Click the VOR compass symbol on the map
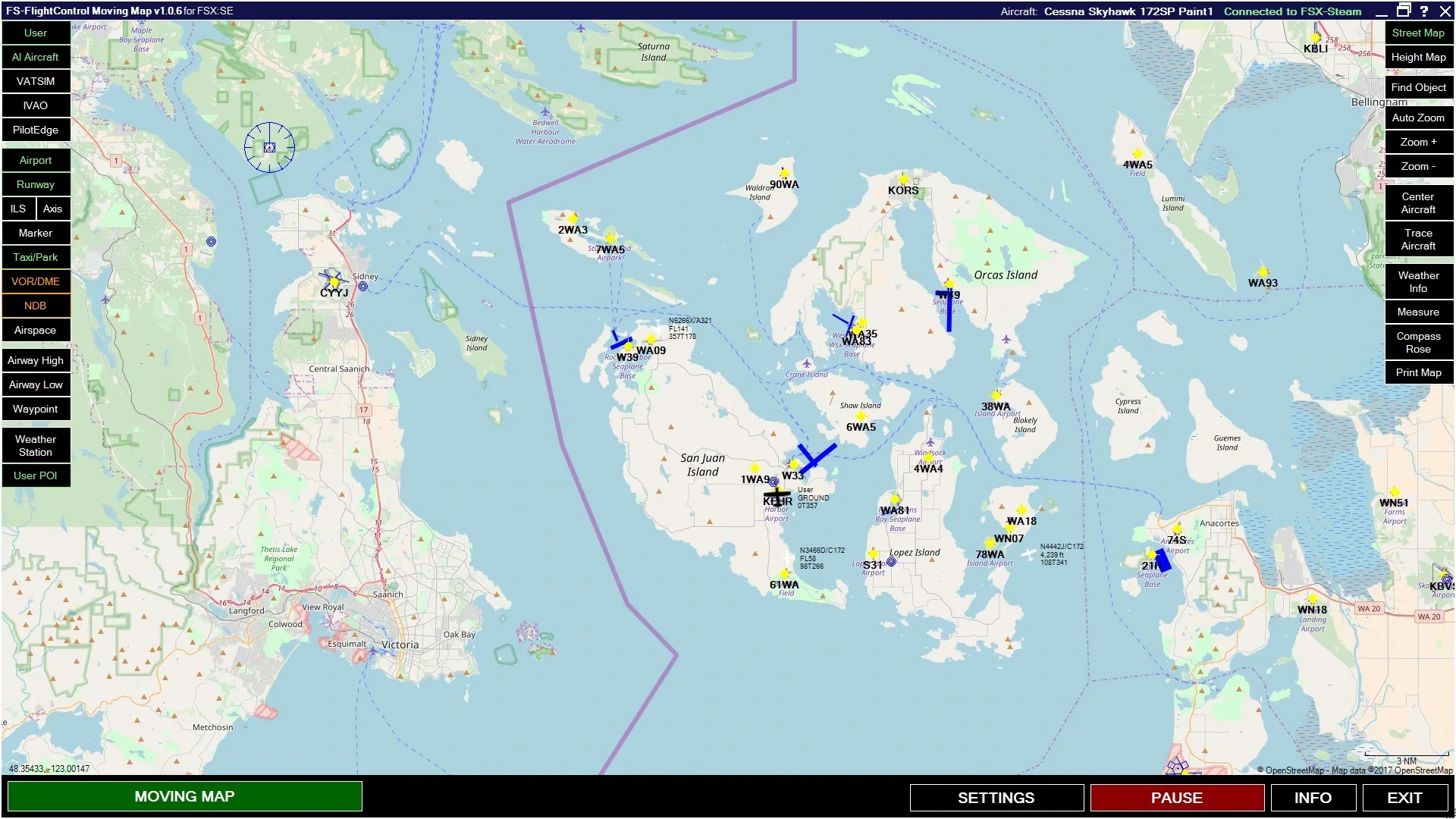The image size is (1456, 819). (x=269, y=147)
